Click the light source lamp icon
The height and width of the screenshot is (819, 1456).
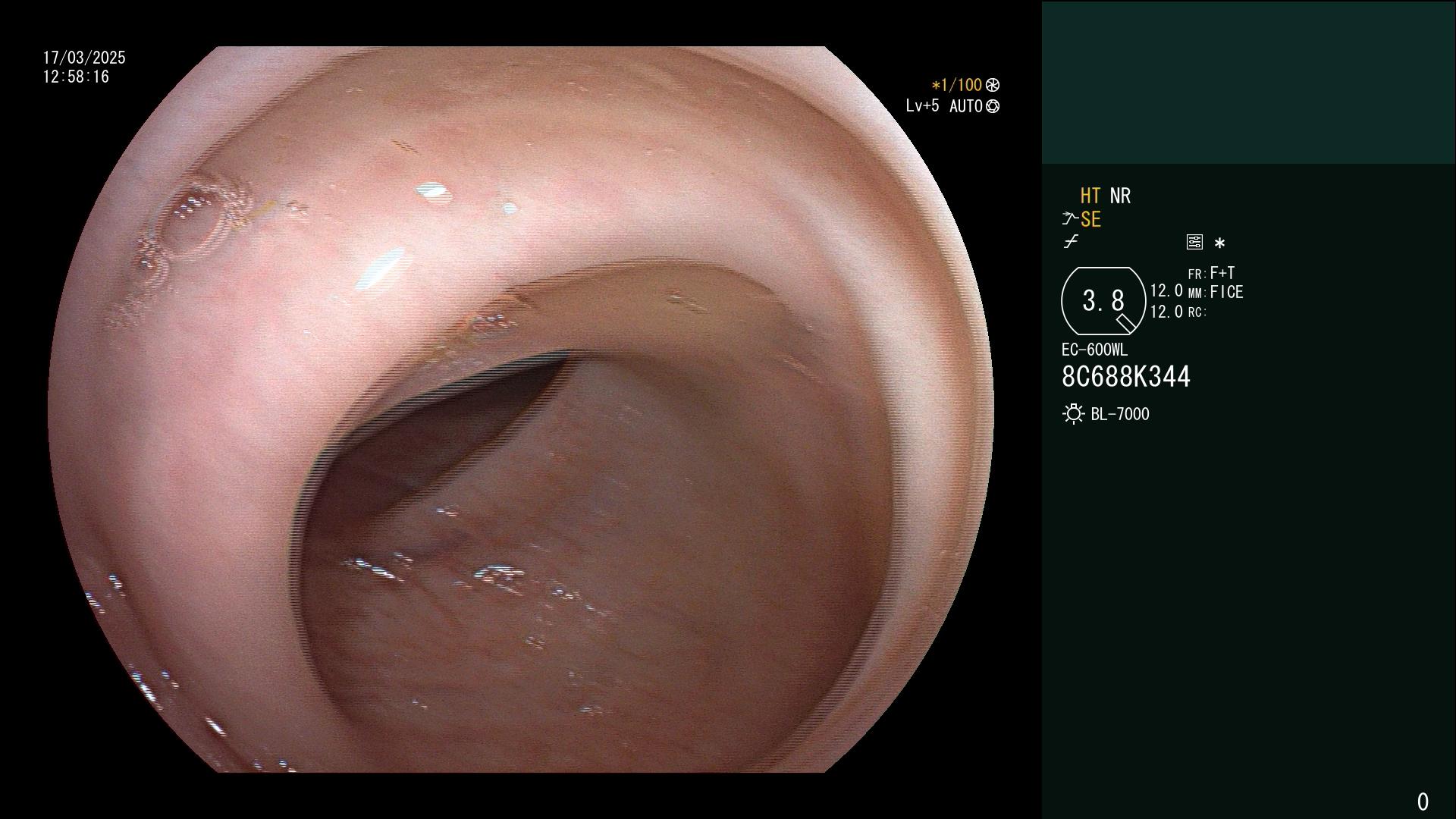pyautogui.click(x=1073, y=414)
